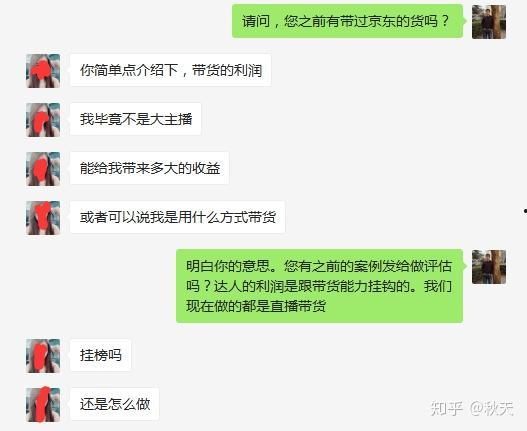Click avatar beside 能给我带来多大的收益 message
Screen dimensions: 527x431
[43, 169]
